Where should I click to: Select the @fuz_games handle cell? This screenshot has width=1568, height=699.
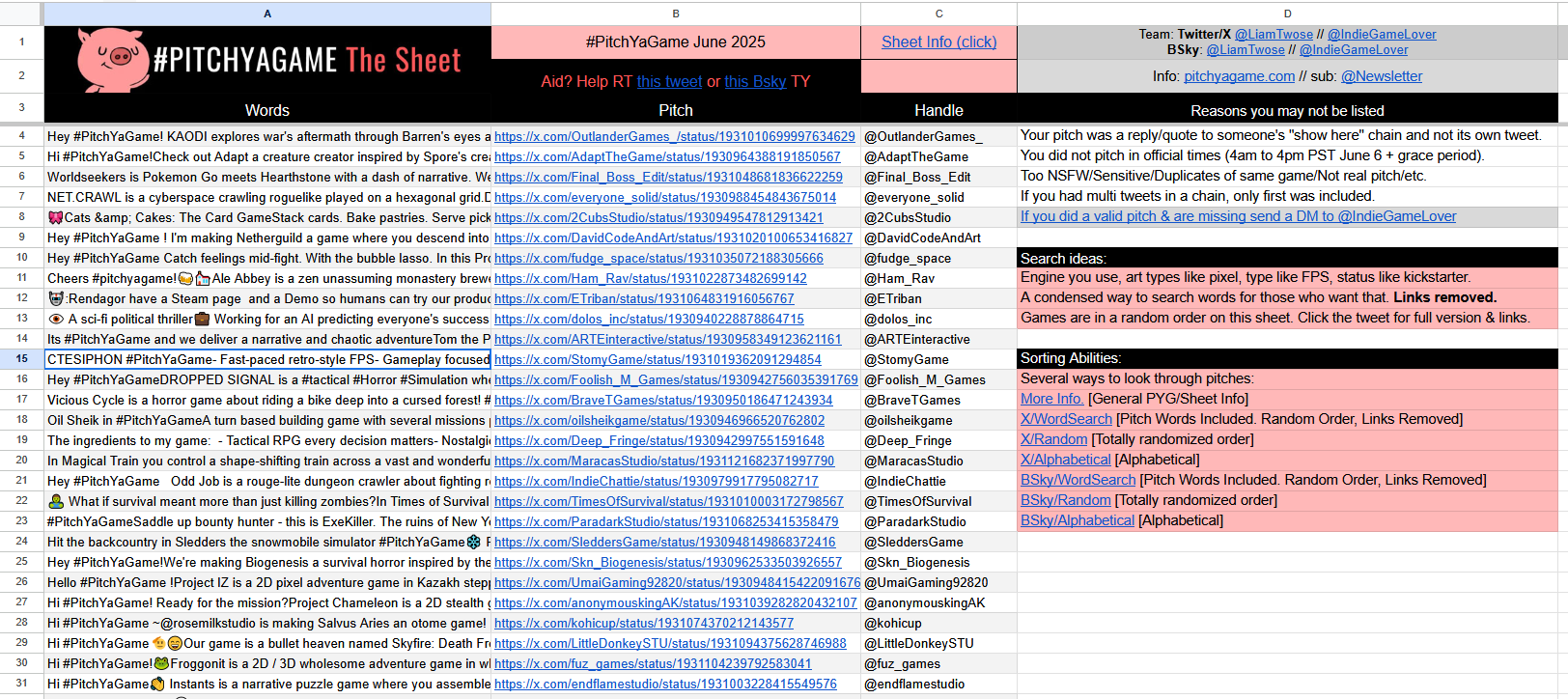938,663
